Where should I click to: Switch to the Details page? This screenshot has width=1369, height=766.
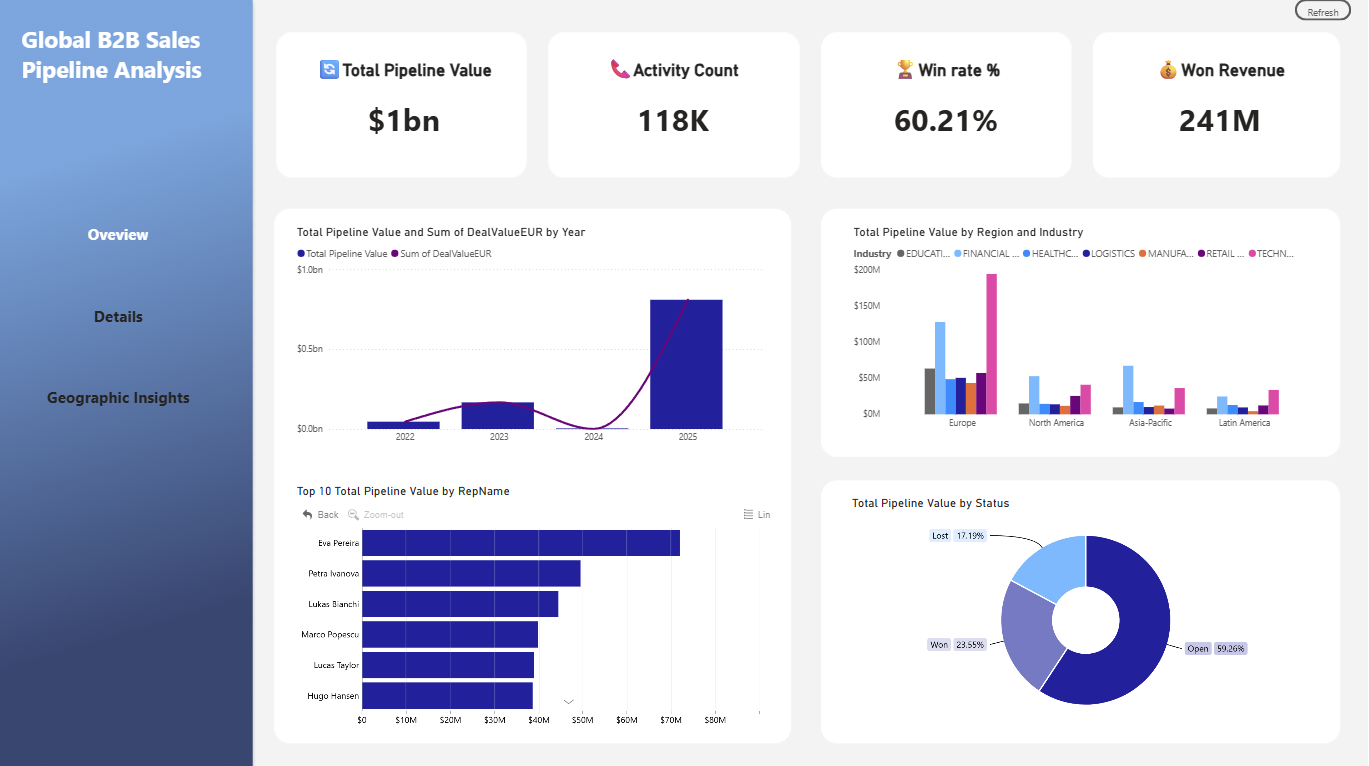click(118, 317)
